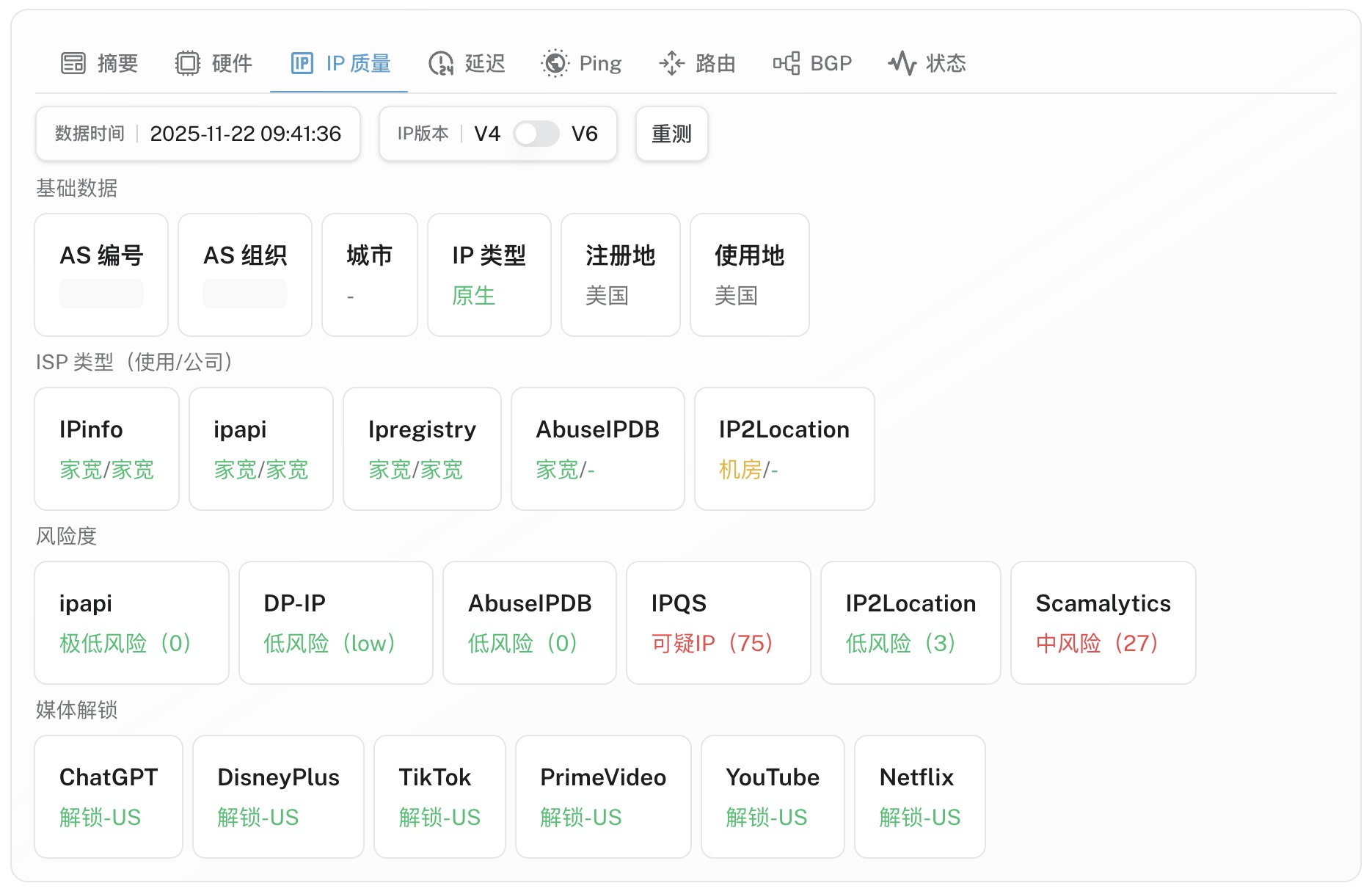Click the 硬件 hardware chip icon
Screen dimensions: 1372x894
[x=187, y=64]
